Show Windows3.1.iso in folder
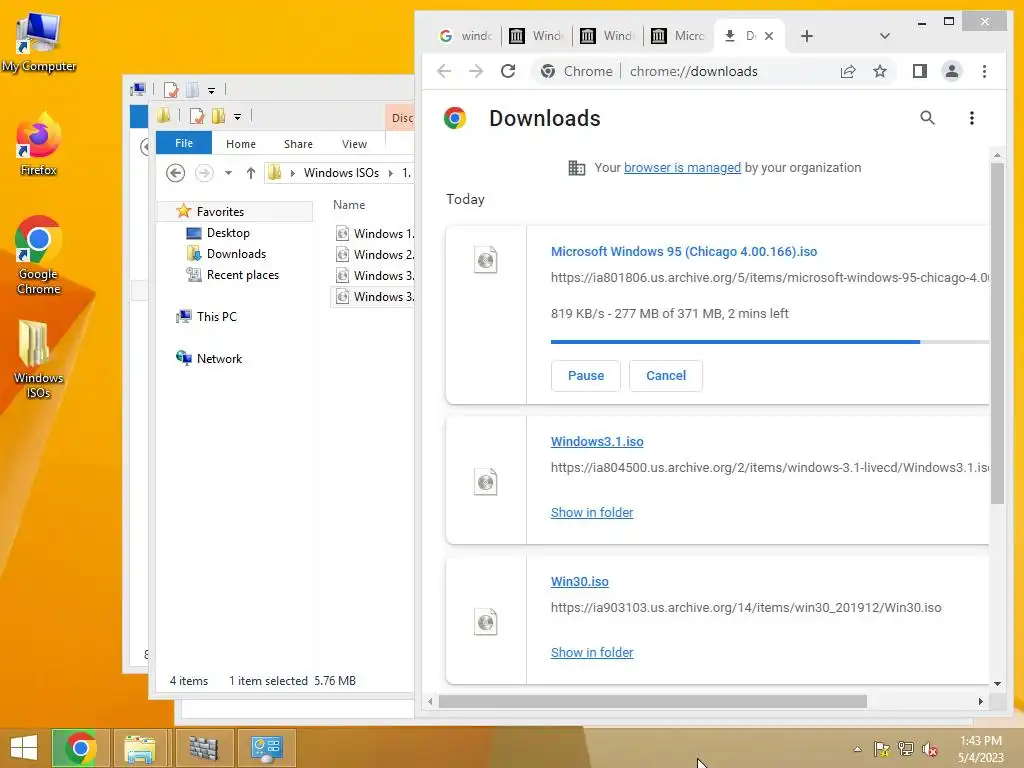The image size is (1024, 768). [592, 513]
